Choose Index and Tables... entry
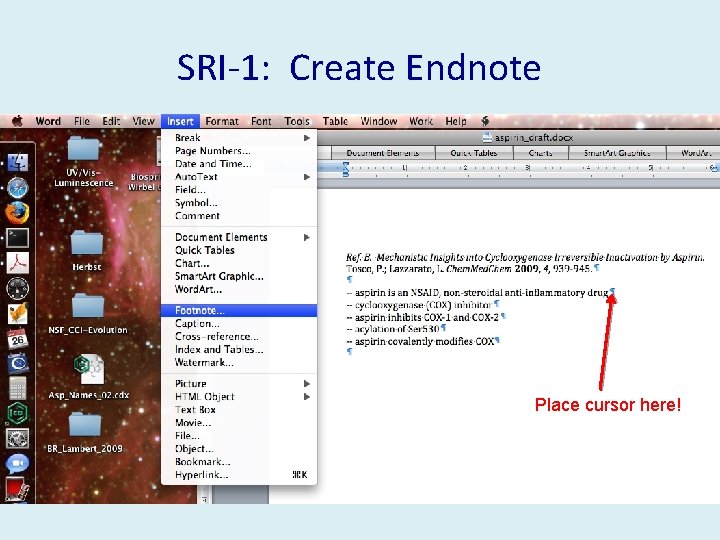The image size is (720, 540). click(x=239, y=349)
